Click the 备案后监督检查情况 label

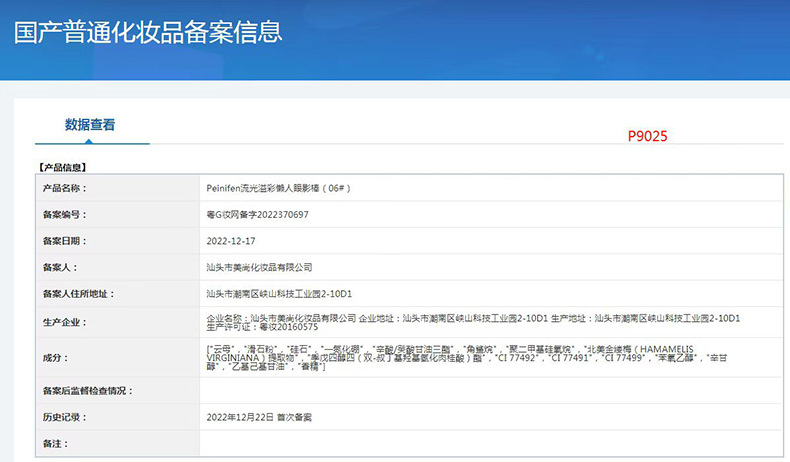coord(88,390)
